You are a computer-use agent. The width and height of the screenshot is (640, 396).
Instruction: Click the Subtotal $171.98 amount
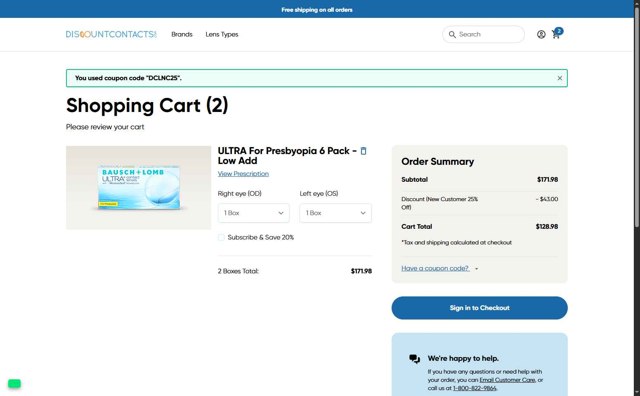547,179
